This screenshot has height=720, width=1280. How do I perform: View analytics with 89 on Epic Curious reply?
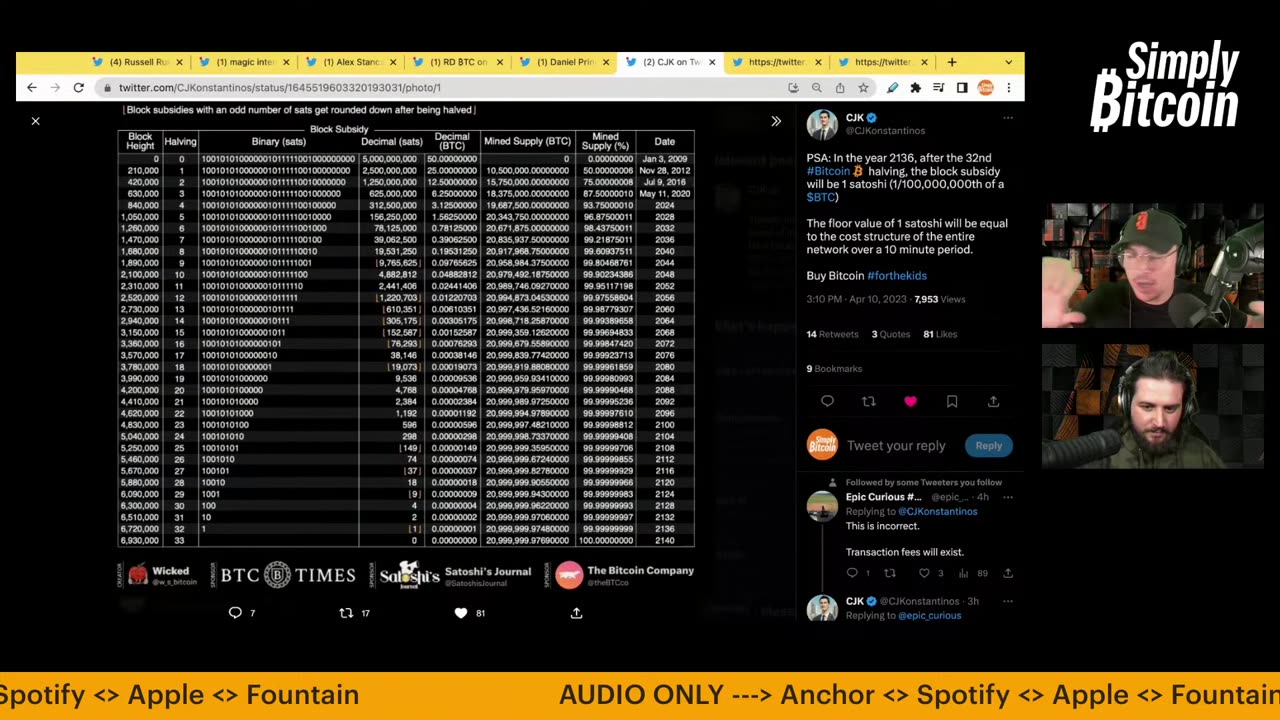pos(964,573)
